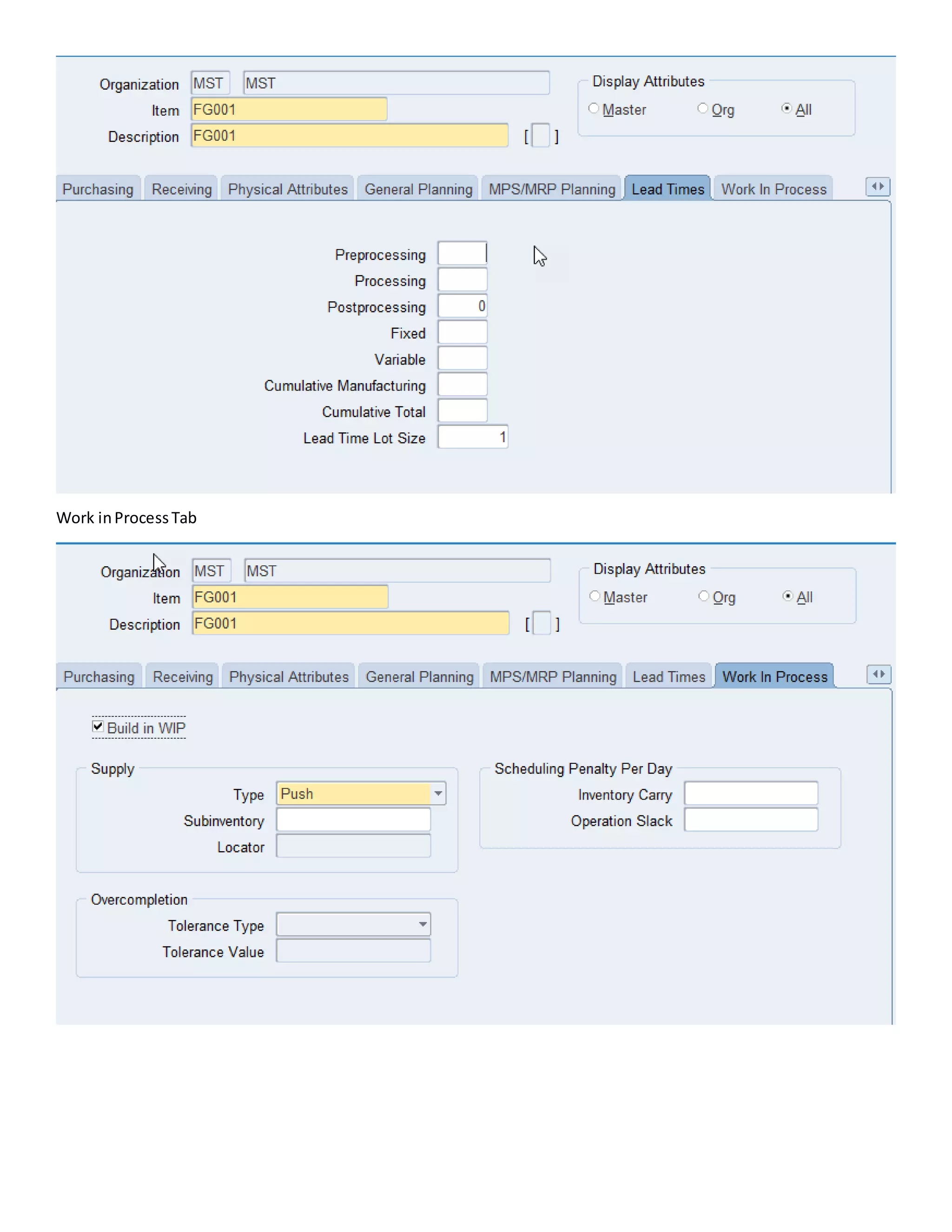Click the Preprocessing lead time field
The image size is (952, 1232).
click(x=463, y=253)
